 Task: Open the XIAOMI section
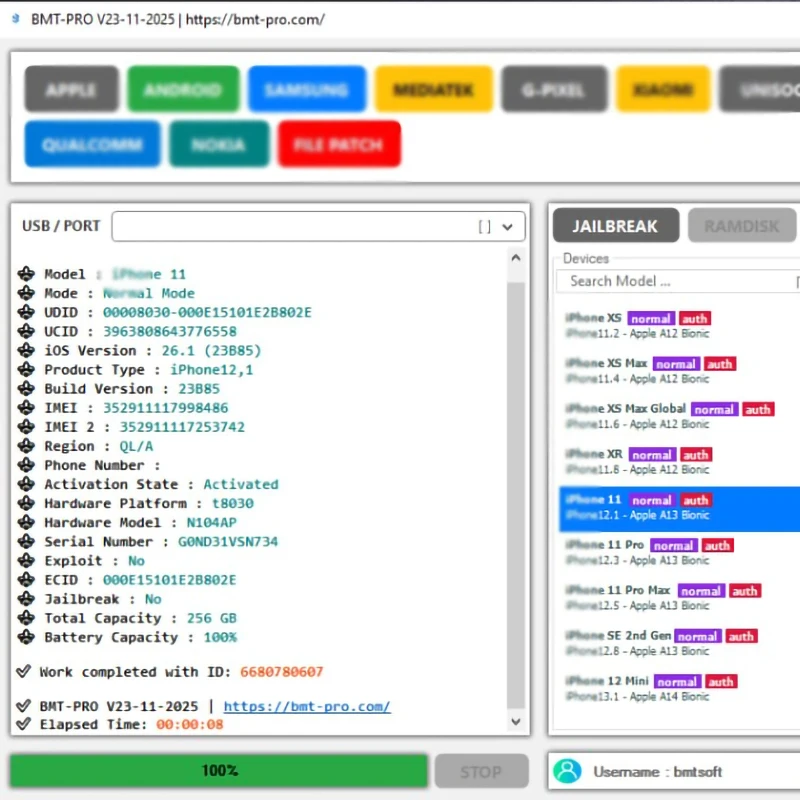pyautogui.click(x=663, y=89)
